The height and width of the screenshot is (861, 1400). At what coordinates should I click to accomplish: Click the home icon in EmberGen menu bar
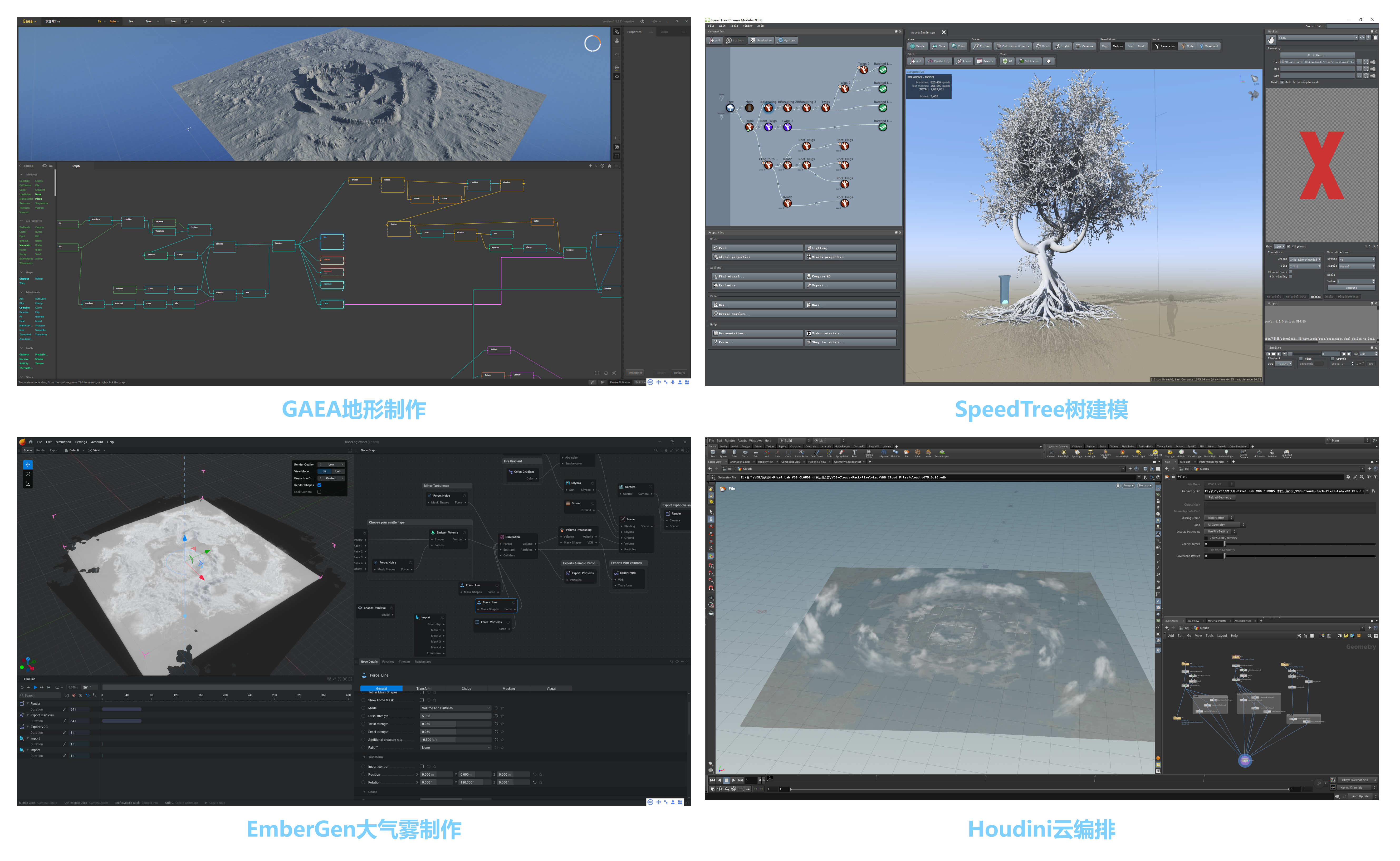pos(31,442)
